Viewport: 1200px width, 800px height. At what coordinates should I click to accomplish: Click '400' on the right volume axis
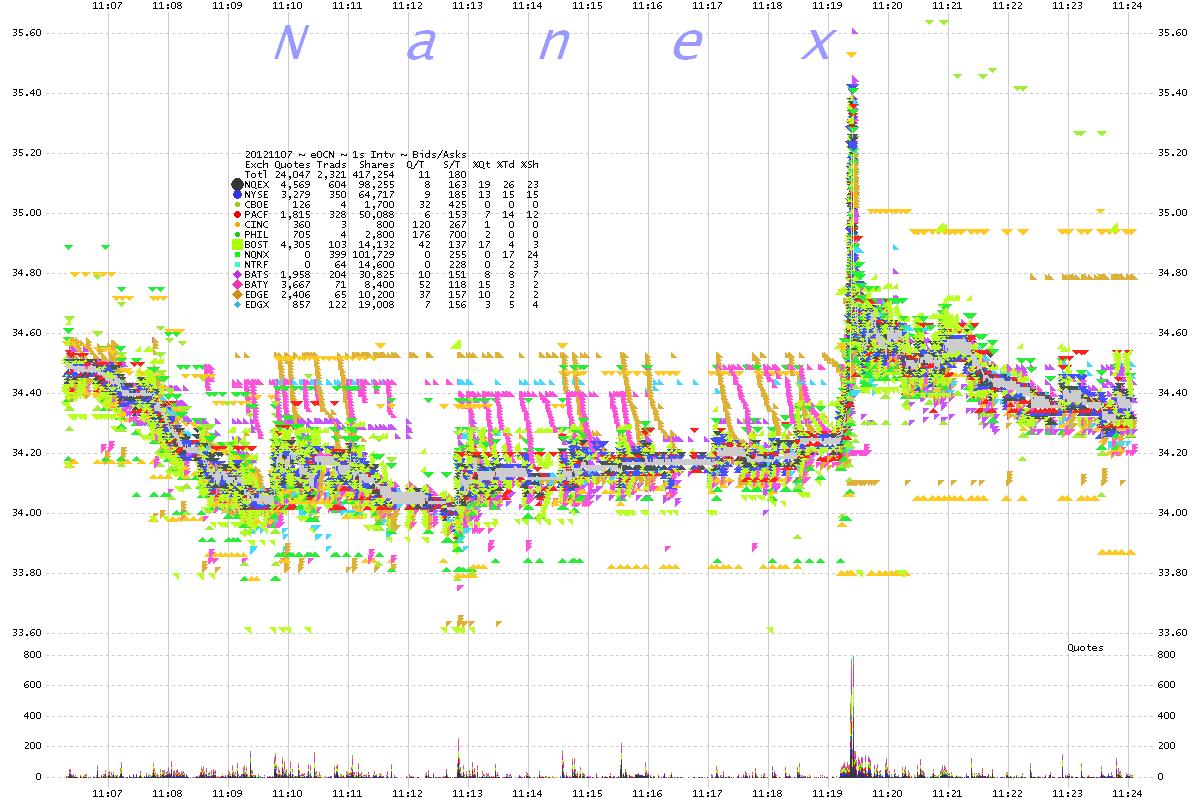pos(1165,716)
